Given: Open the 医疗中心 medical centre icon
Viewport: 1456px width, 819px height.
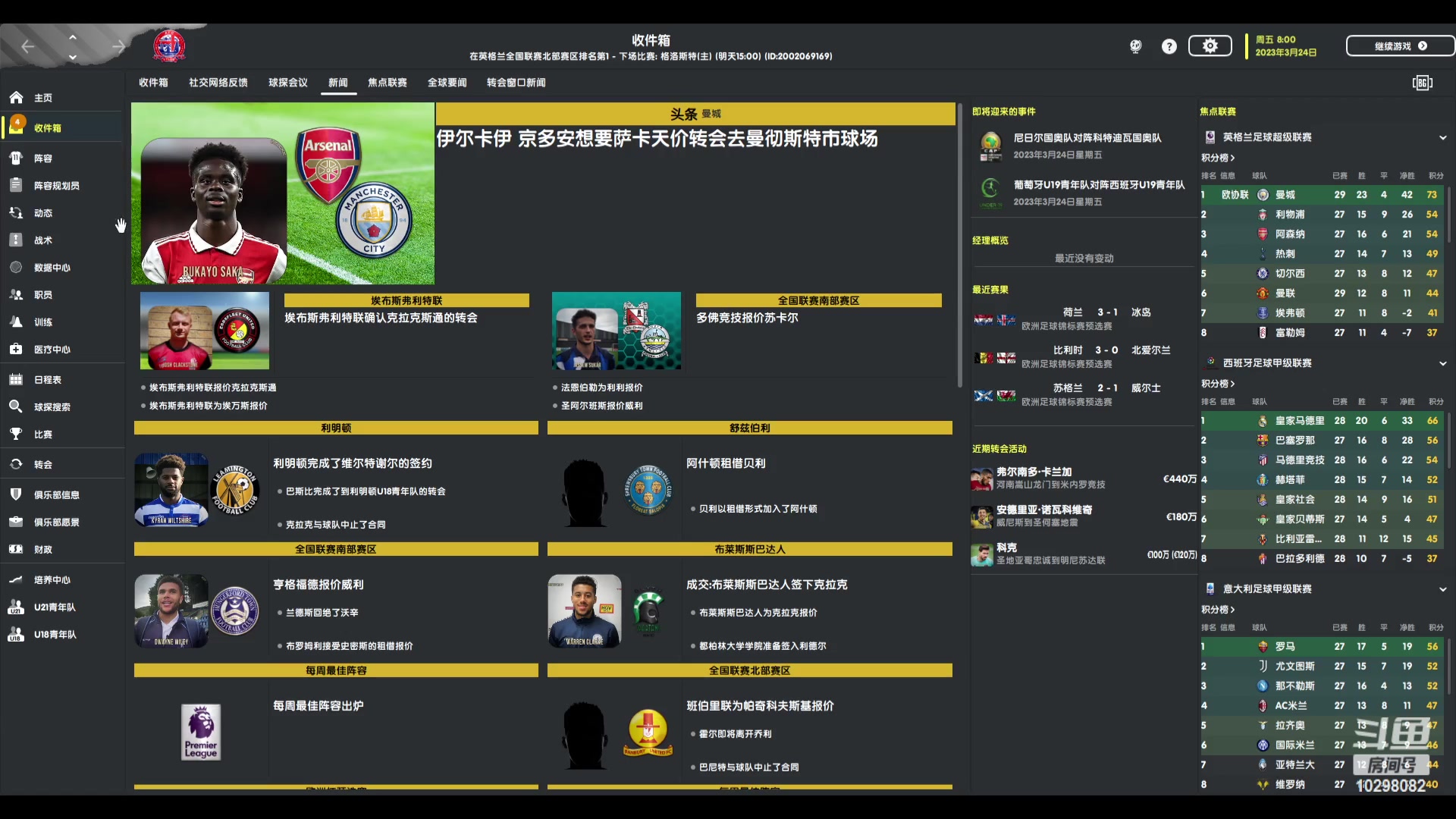Looking at the screenshot, I should 16,350.
